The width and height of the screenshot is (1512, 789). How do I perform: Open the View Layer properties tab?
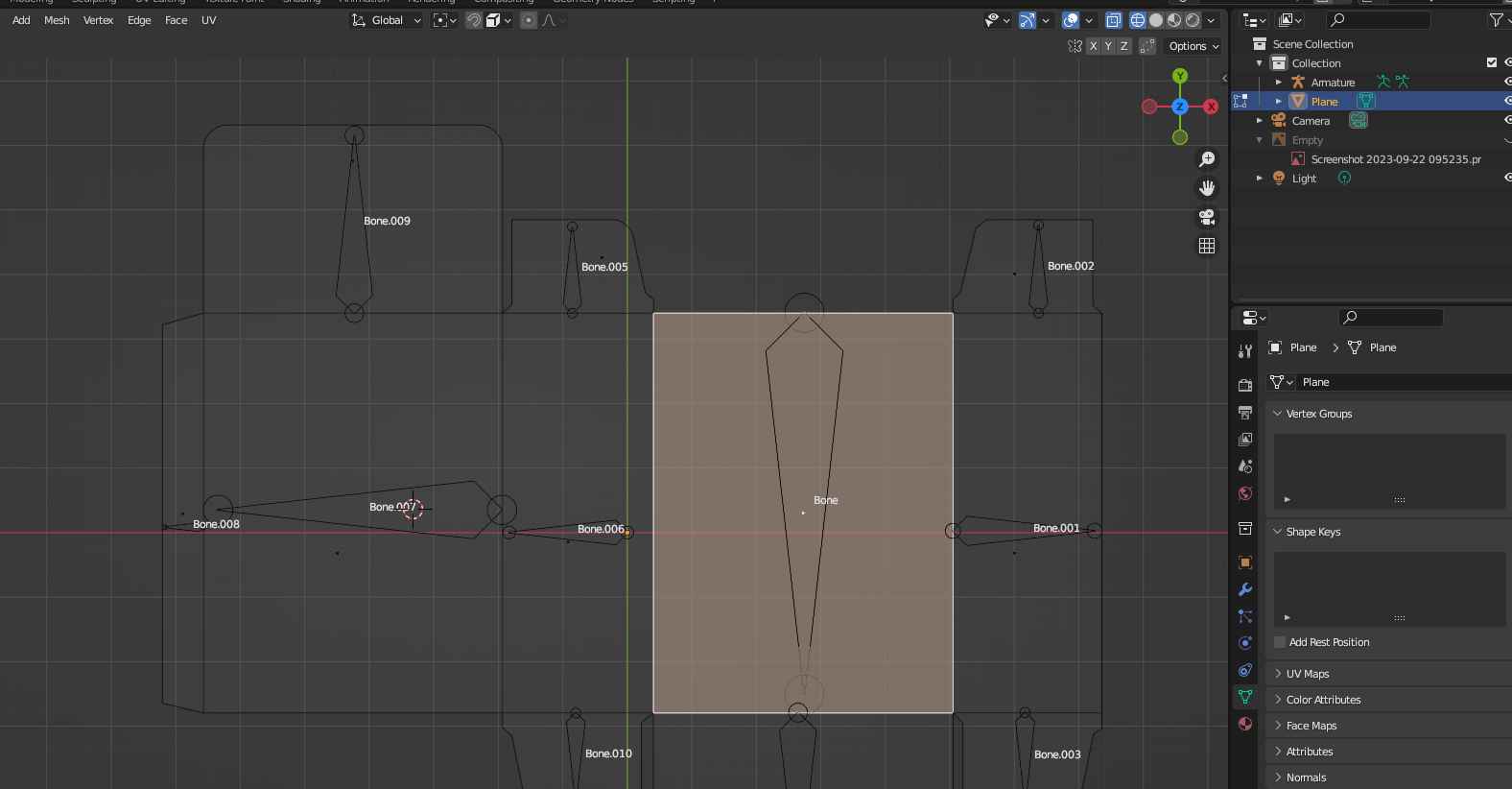[x=1245, y=439]
